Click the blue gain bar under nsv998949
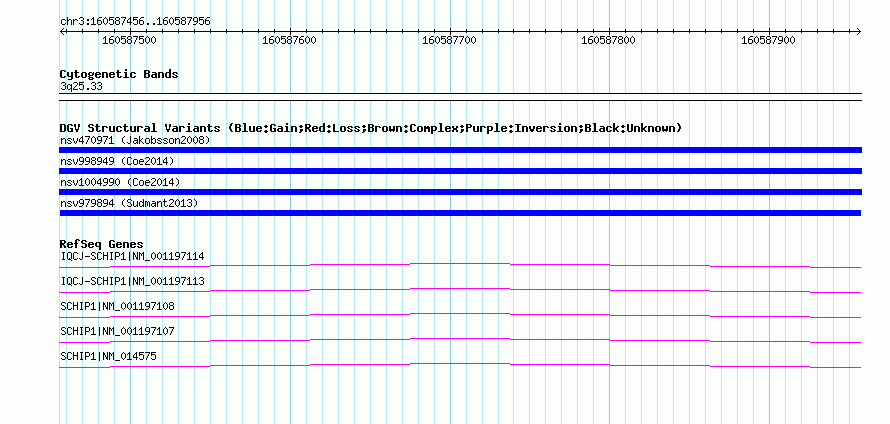The width and height of the screenshot is (890, 424). [x=460, y=171]
